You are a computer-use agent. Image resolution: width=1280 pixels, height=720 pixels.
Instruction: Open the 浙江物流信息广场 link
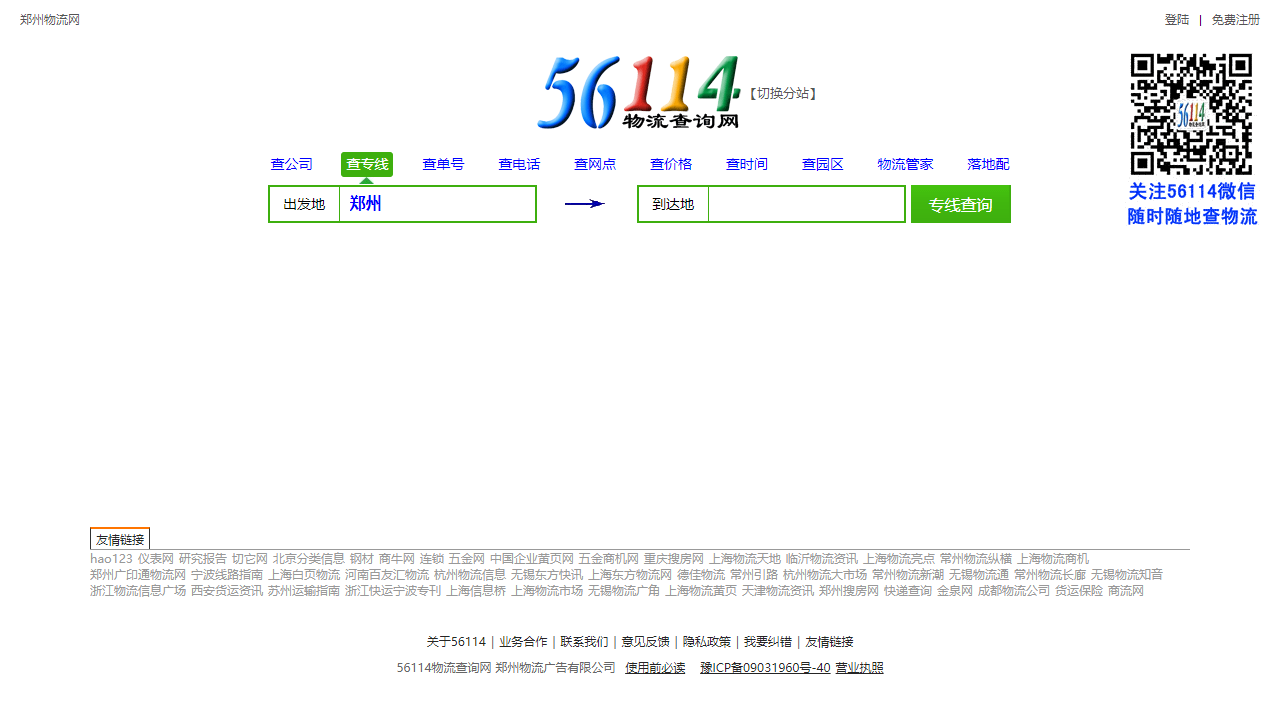pyautogui.click(x=138, y=591)
